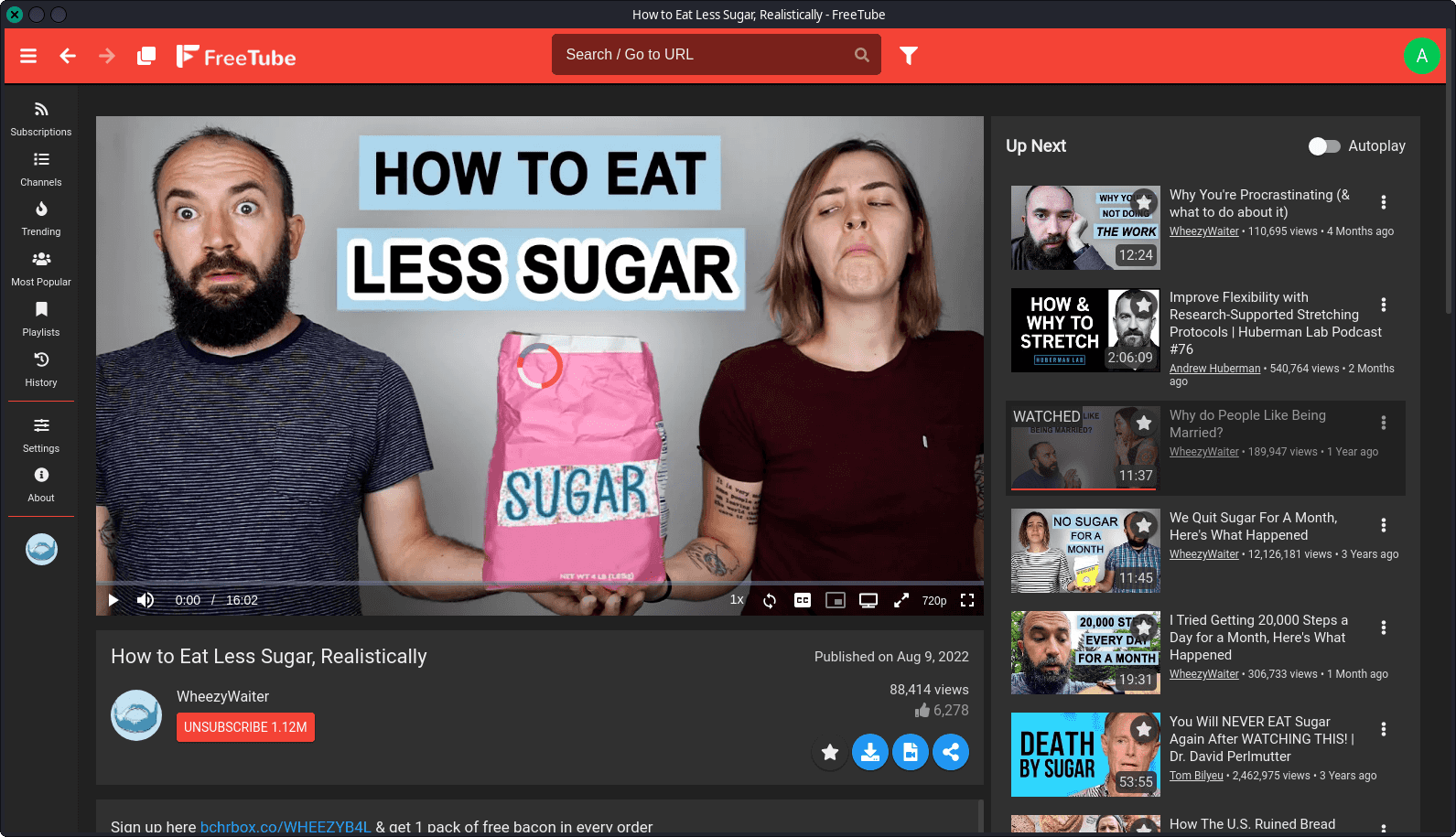Image resolution: width=1456 pixels, height=837 pixels.
Task: Open search filters funnel icon
Action: tap(909, 56)
